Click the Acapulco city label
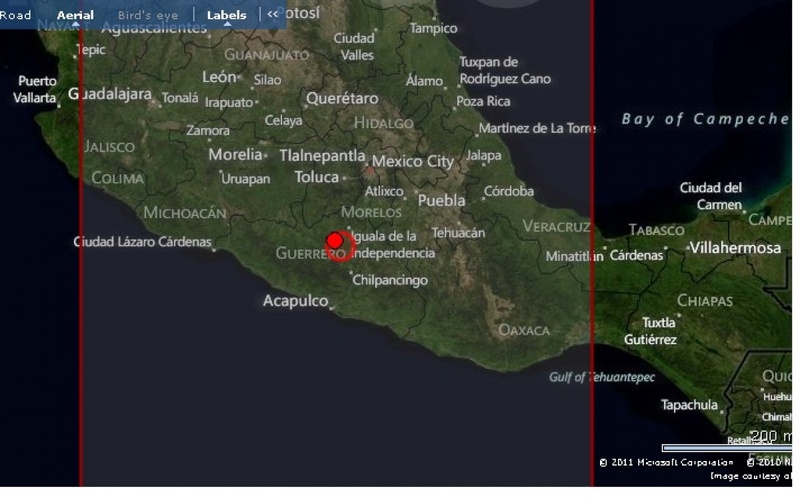Screen dimensions: 800x497 click(295, 300)
